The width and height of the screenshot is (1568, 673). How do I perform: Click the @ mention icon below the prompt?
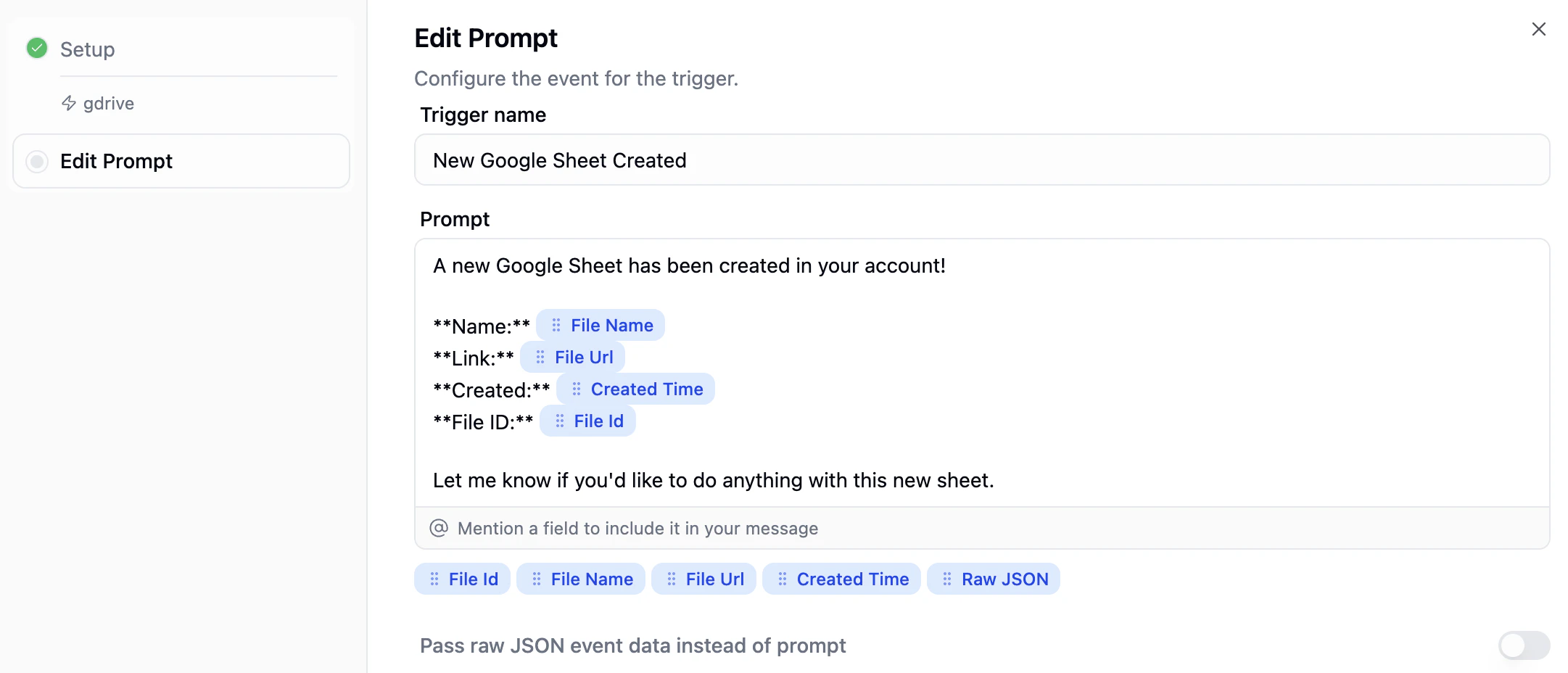439,528
